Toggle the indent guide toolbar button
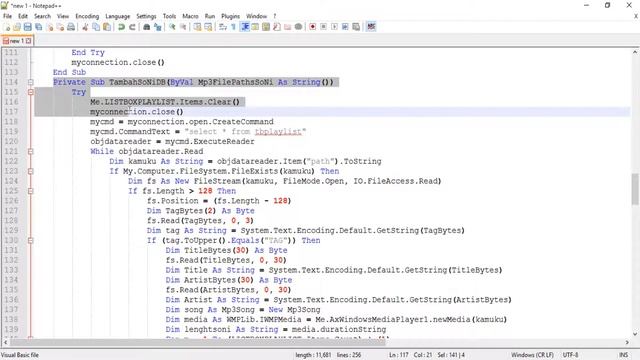This screenshot has height=360, width=640. [245, 27]
